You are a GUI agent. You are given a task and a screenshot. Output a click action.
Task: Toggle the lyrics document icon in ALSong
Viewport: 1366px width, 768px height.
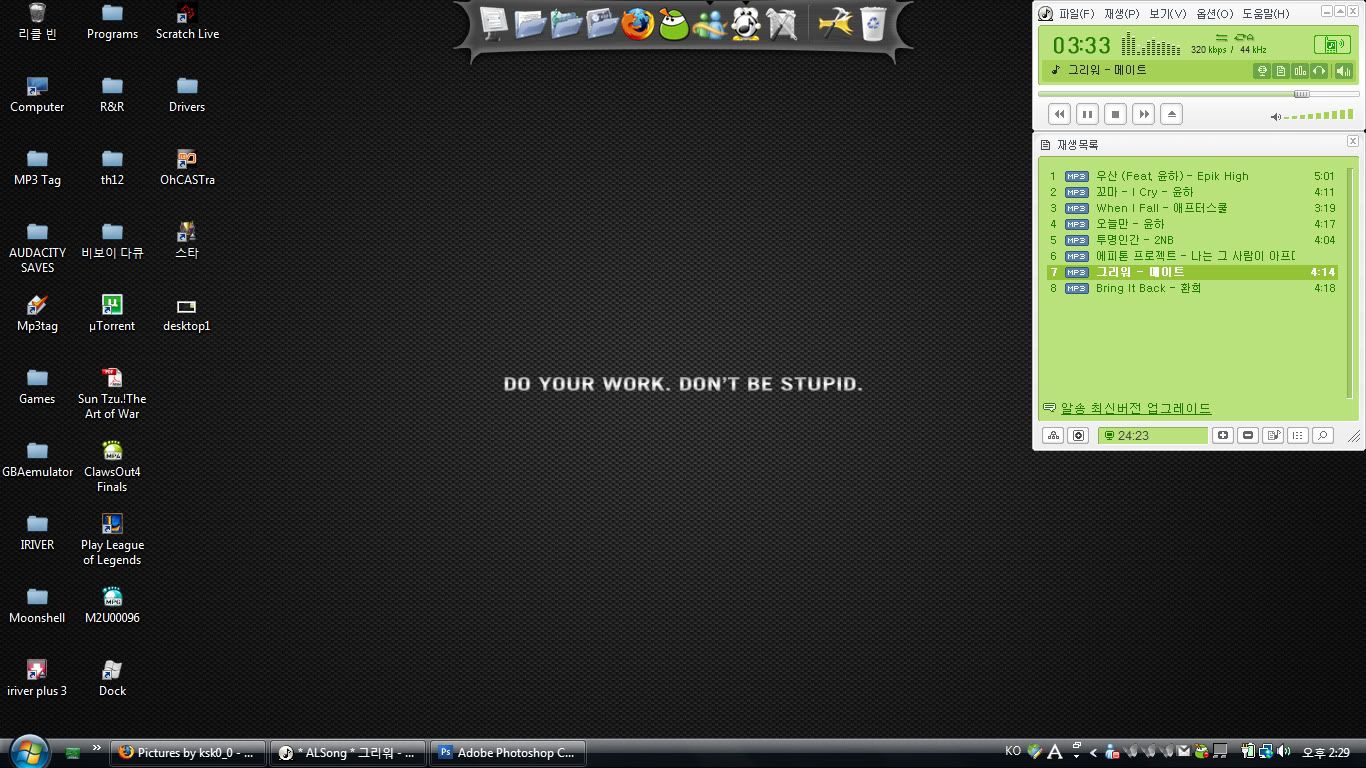pyautogui.click(x=1281, y=71)
